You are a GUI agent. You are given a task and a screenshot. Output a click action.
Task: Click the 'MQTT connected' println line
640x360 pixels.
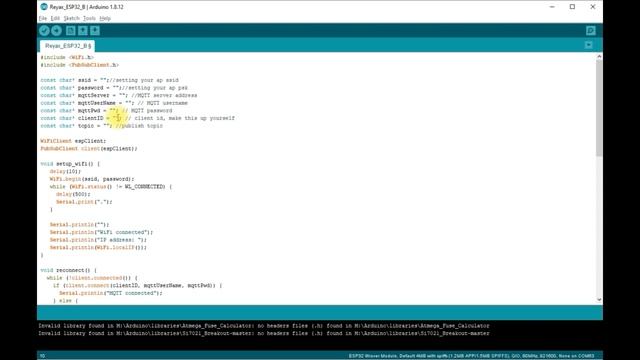pyautogui.click(x=111, y=293)
